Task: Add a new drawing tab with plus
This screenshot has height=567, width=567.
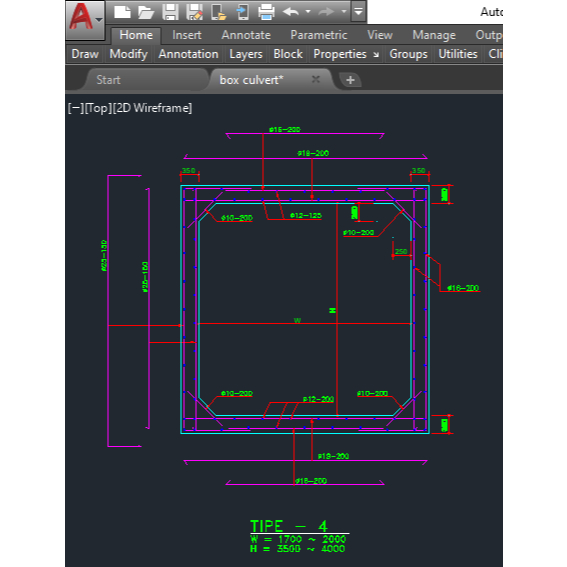Action: 350,80
